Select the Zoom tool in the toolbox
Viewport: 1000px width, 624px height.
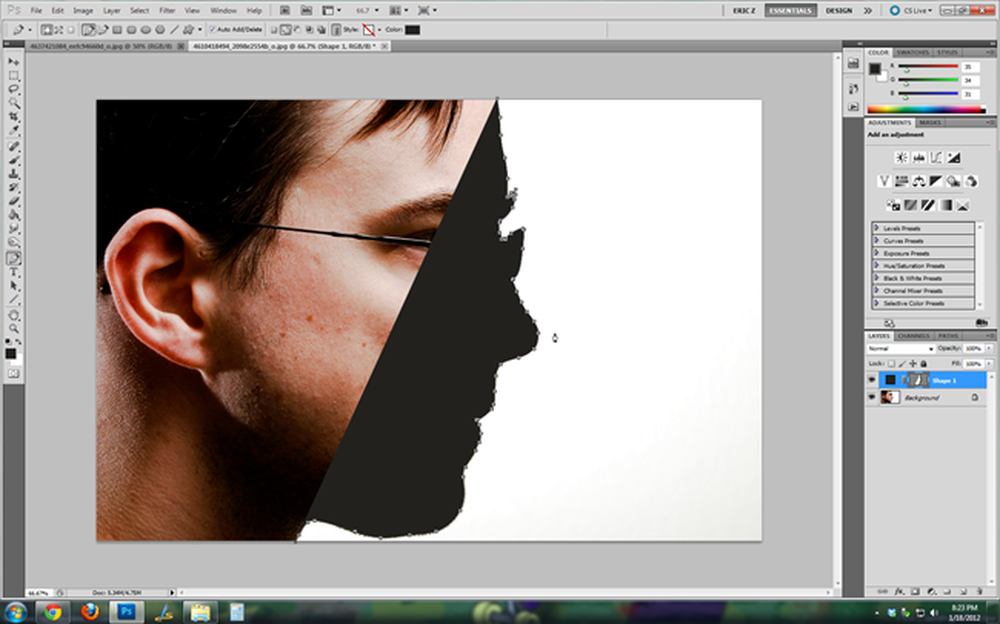click(13, 329)
